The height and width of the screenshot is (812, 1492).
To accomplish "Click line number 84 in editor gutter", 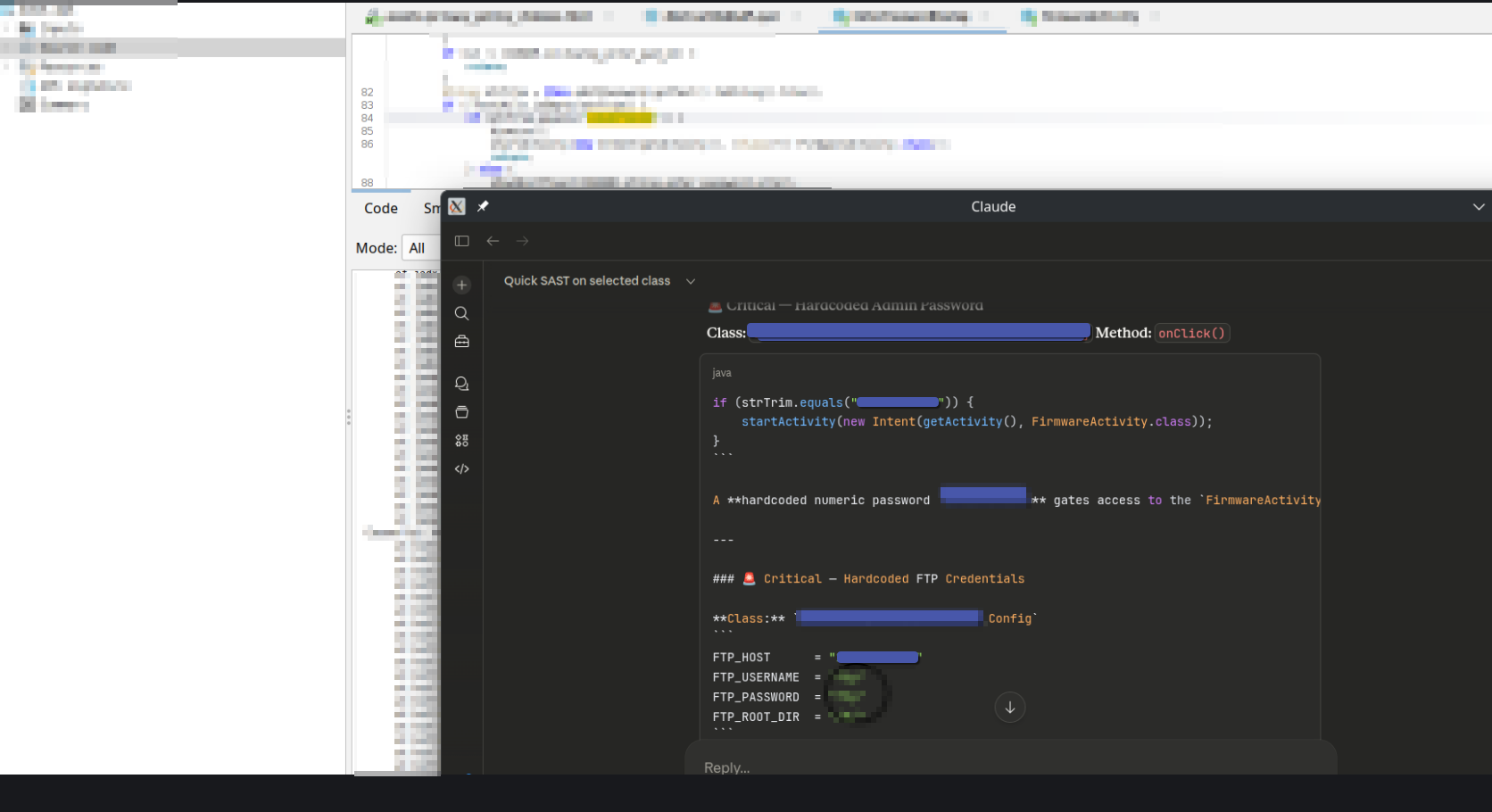I will pos(368,118).
